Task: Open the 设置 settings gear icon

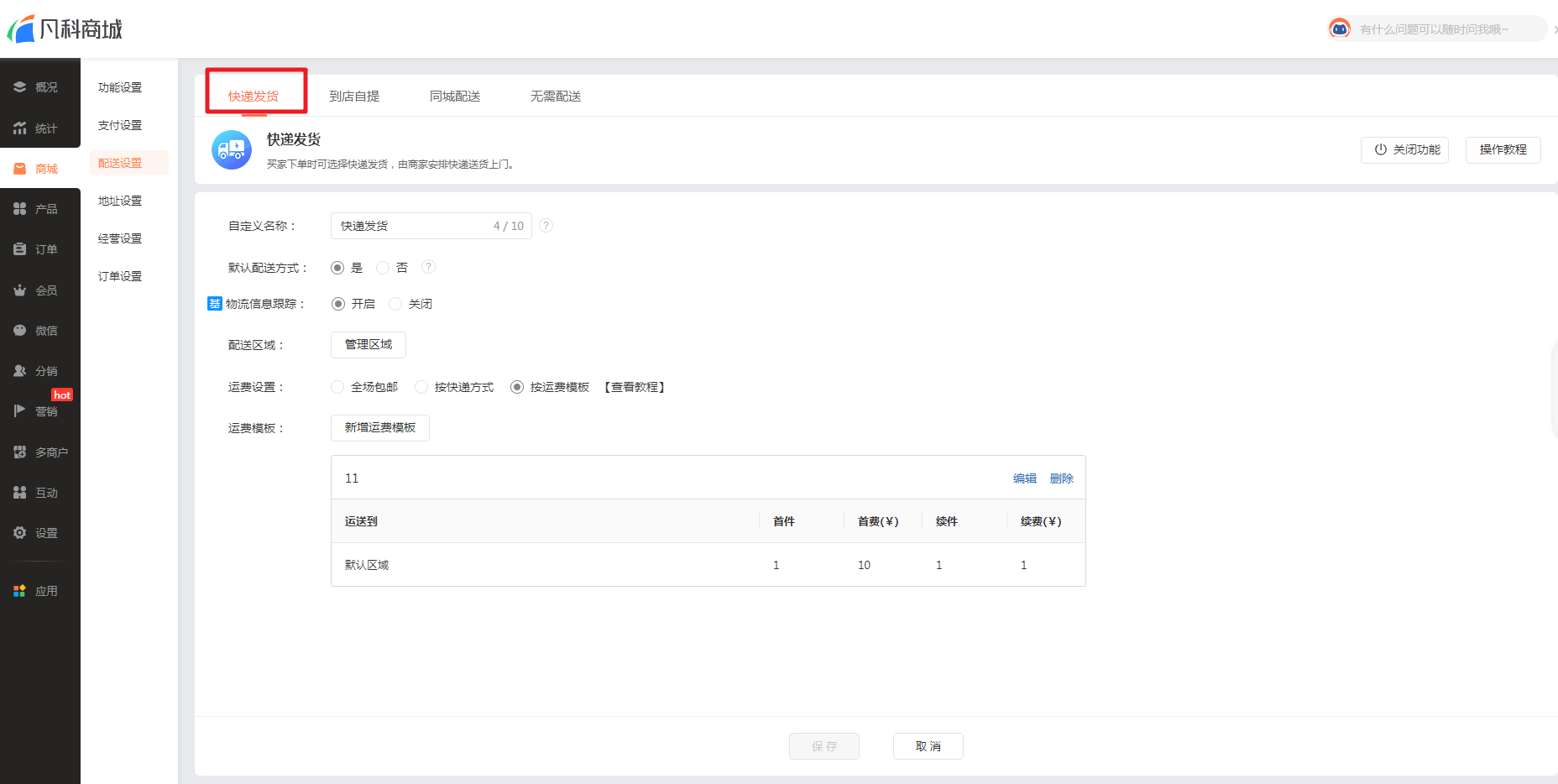Action: click(19, 532)
